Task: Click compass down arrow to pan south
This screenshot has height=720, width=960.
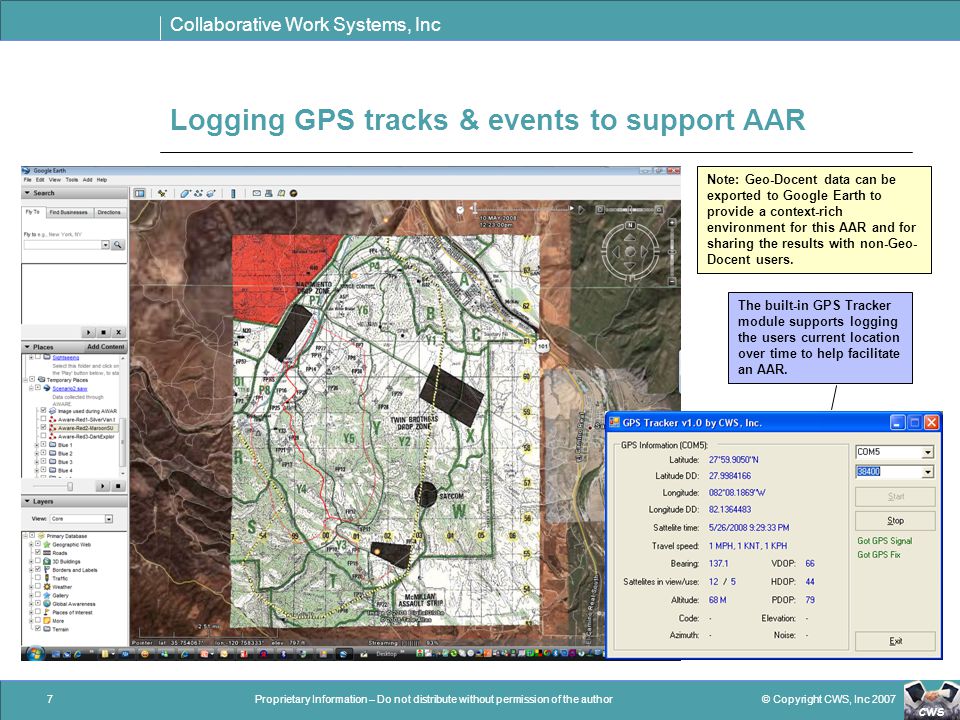Action: 630,266
